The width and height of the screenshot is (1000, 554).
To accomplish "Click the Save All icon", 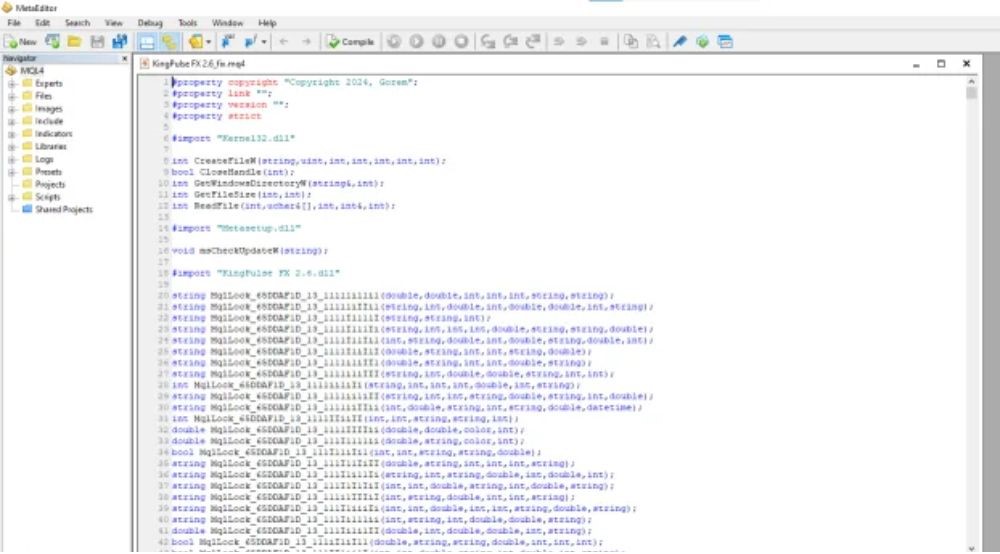I will [x=119, y=41].
